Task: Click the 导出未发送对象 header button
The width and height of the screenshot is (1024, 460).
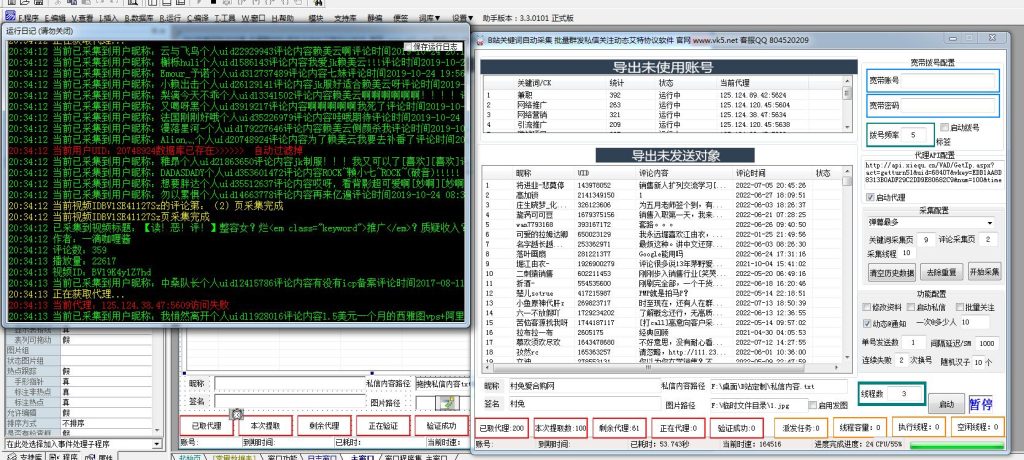Action: tap(663, 156)
